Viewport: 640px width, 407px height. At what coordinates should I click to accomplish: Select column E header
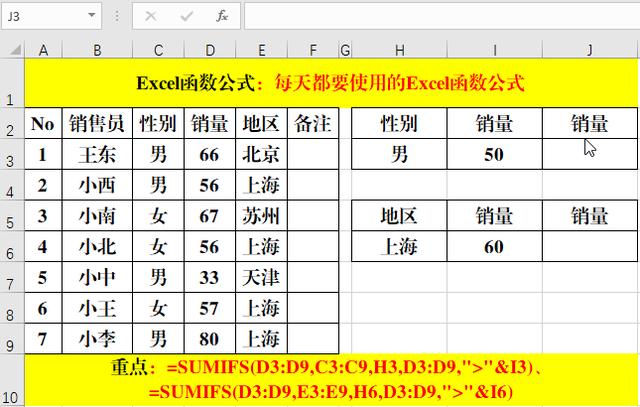262,50
